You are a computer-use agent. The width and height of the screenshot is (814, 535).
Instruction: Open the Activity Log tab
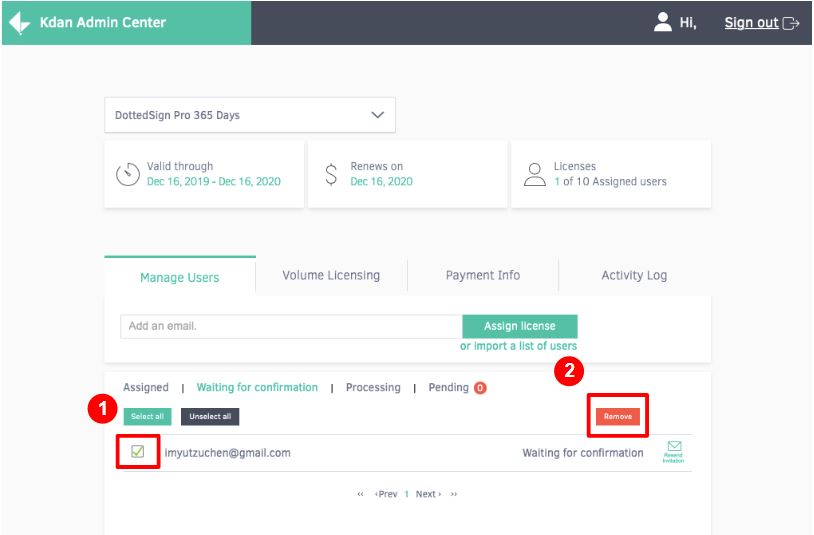pos(634,275)
